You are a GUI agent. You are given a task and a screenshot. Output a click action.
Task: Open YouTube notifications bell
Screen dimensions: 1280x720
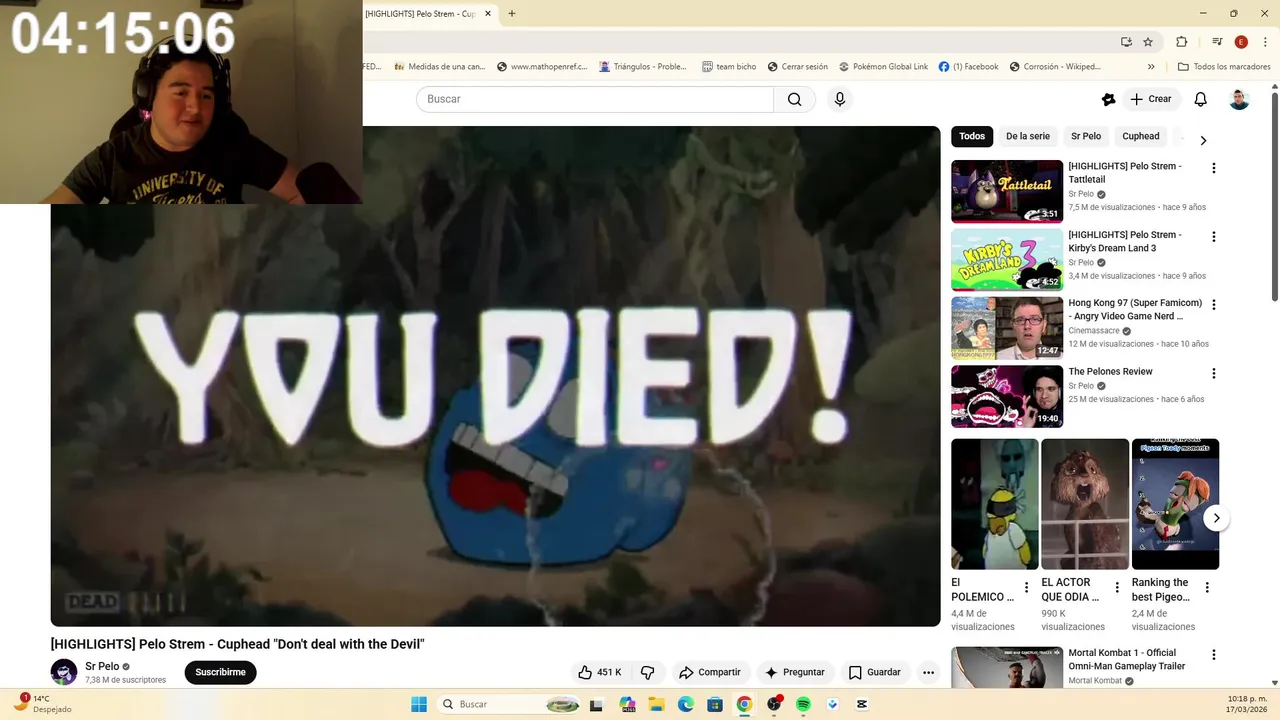click(x=1201, y=99)
